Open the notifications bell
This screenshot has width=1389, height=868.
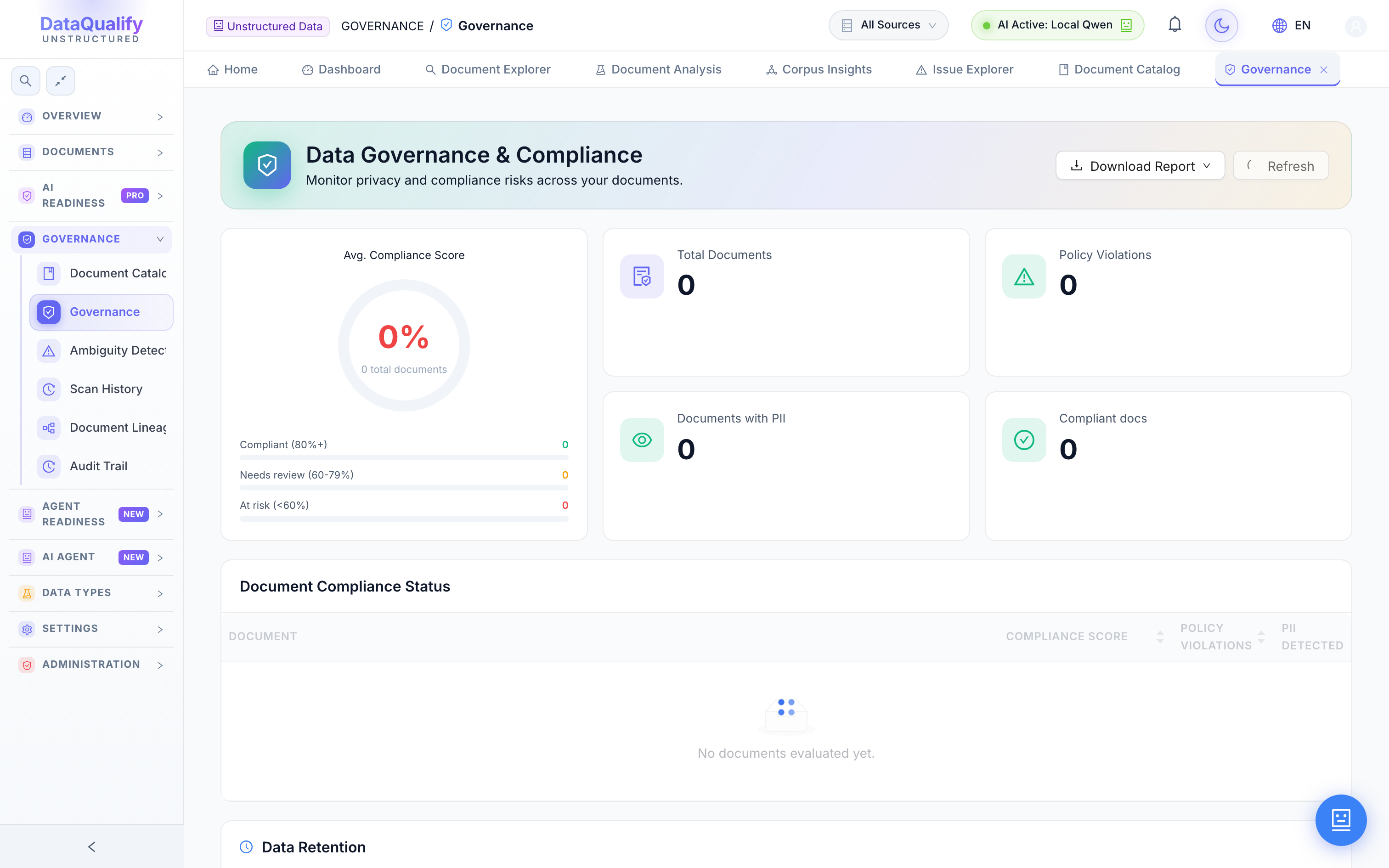(x=1174, y=25)
